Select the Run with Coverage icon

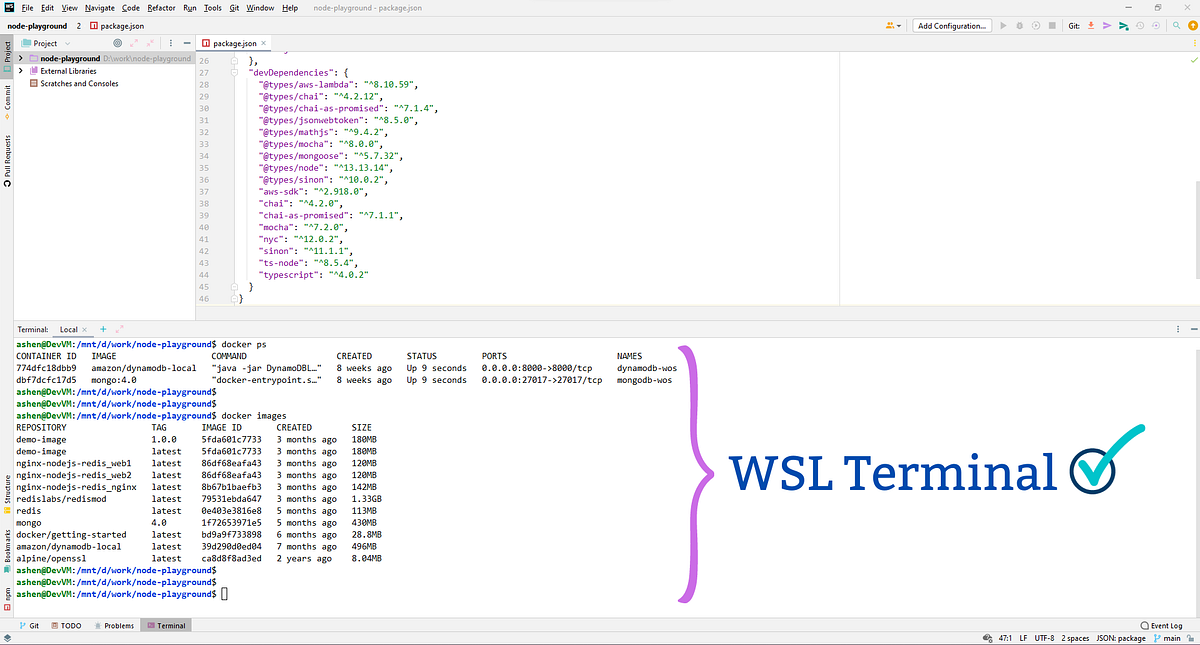1036,26
